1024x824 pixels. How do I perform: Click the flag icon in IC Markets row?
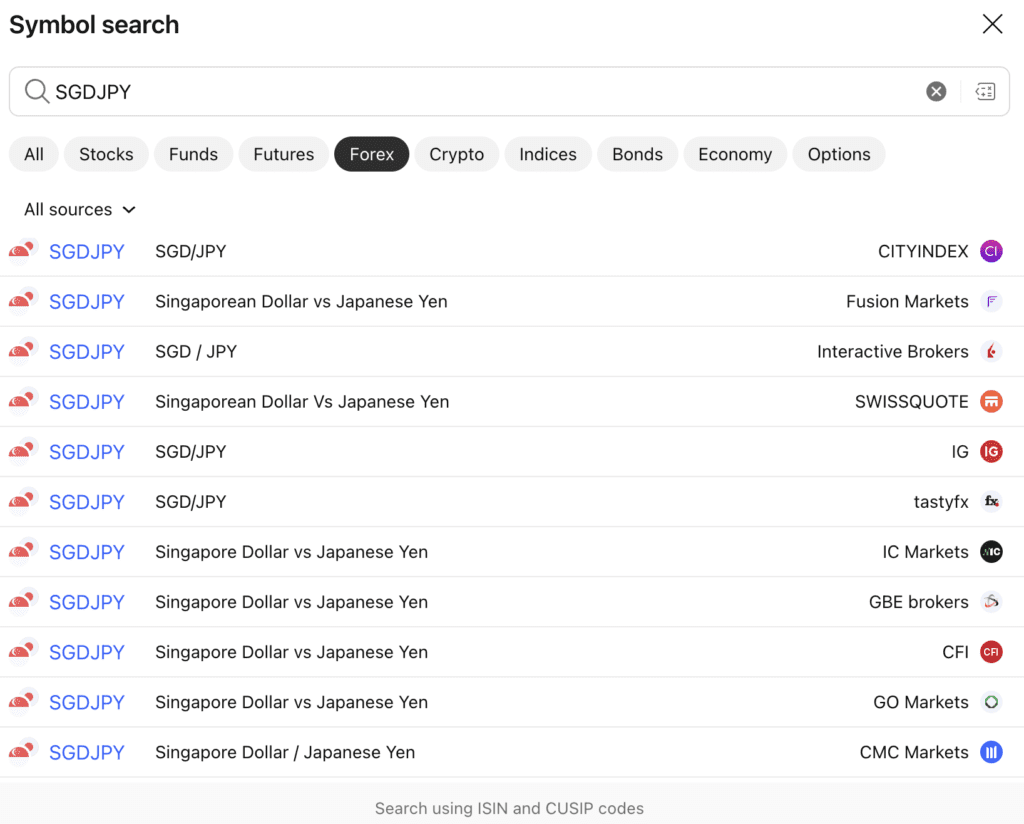[x=23, y=551]
